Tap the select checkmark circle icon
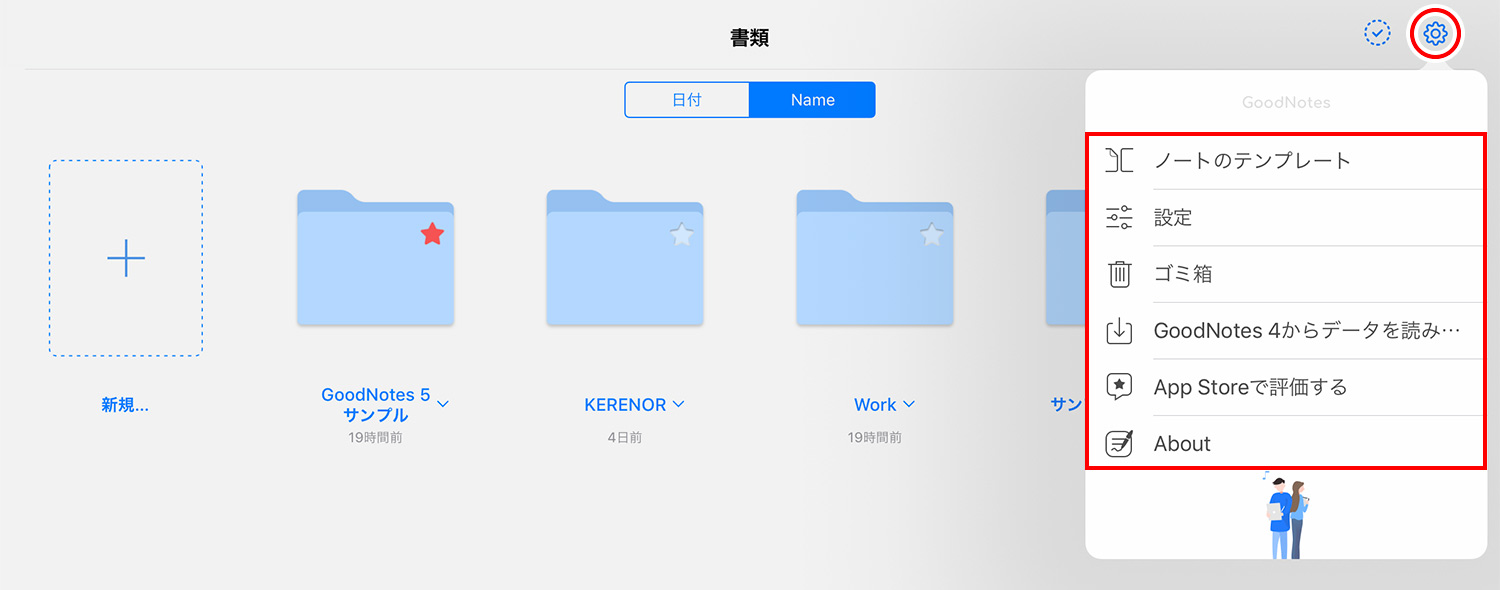This screenshot has width=1500, height=590. pyautogui.click(x=1378, y=33)
